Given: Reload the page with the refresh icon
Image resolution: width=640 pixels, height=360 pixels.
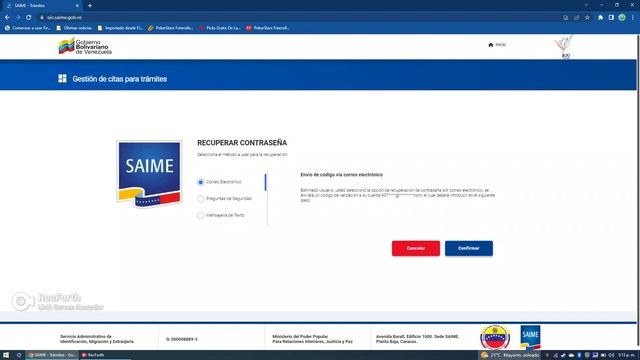Looking at the screenshot, I should click(x=29, y=18).
